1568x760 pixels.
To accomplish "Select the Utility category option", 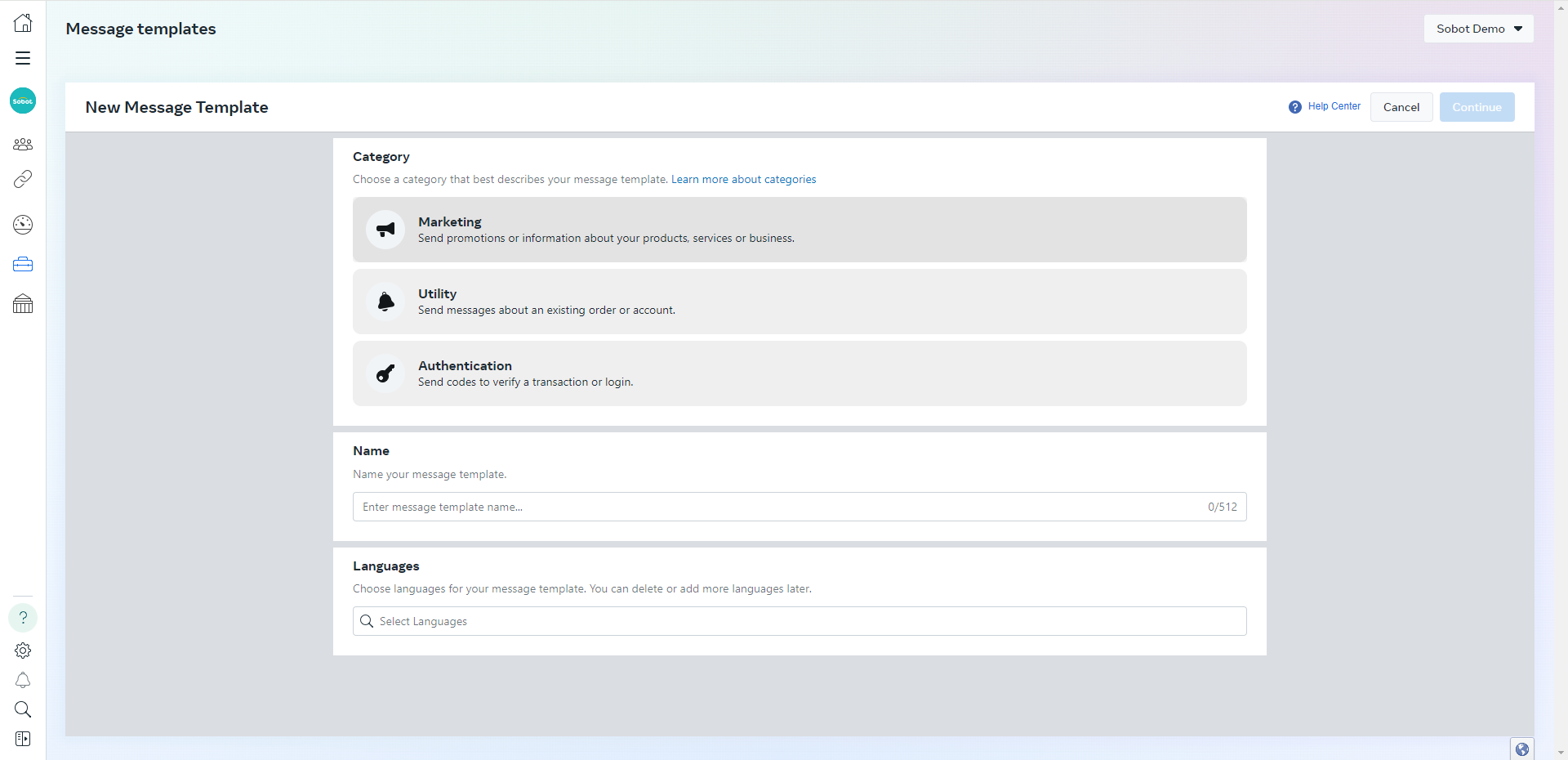I will tap(800, 302).
